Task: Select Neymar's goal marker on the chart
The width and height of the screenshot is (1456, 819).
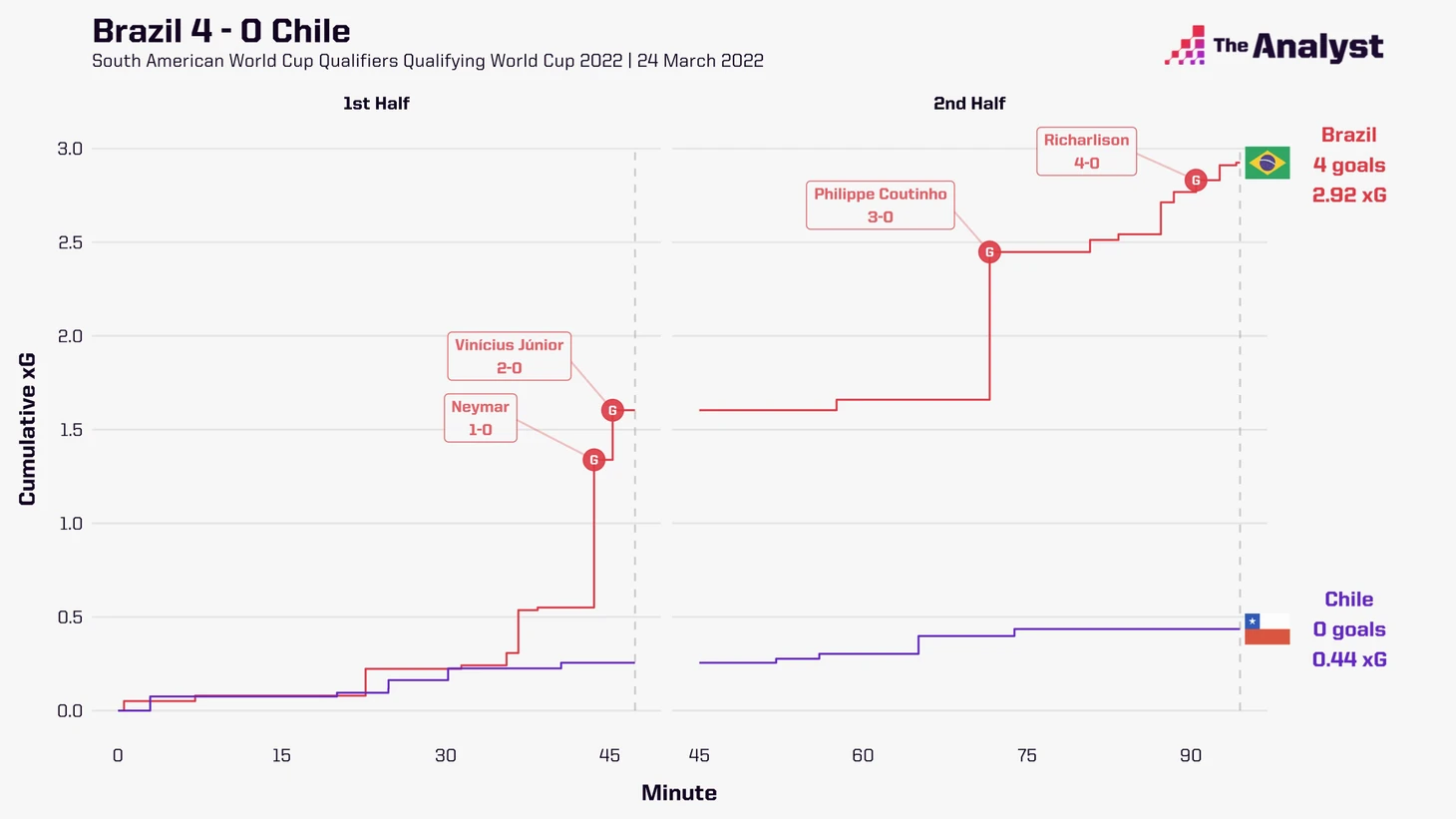Action: coord(593,460)
